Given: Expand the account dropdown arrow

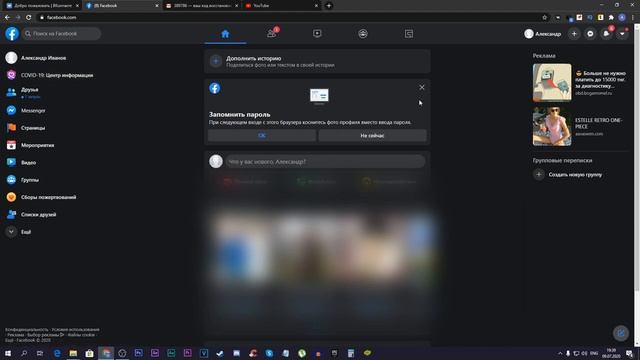Looking at the screenshot, I should pos(622,34).
